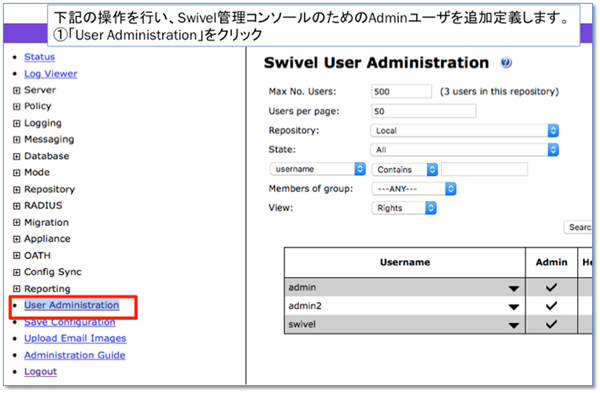
Task: Click the Max No. Users field
Action: tap(401, 91)
